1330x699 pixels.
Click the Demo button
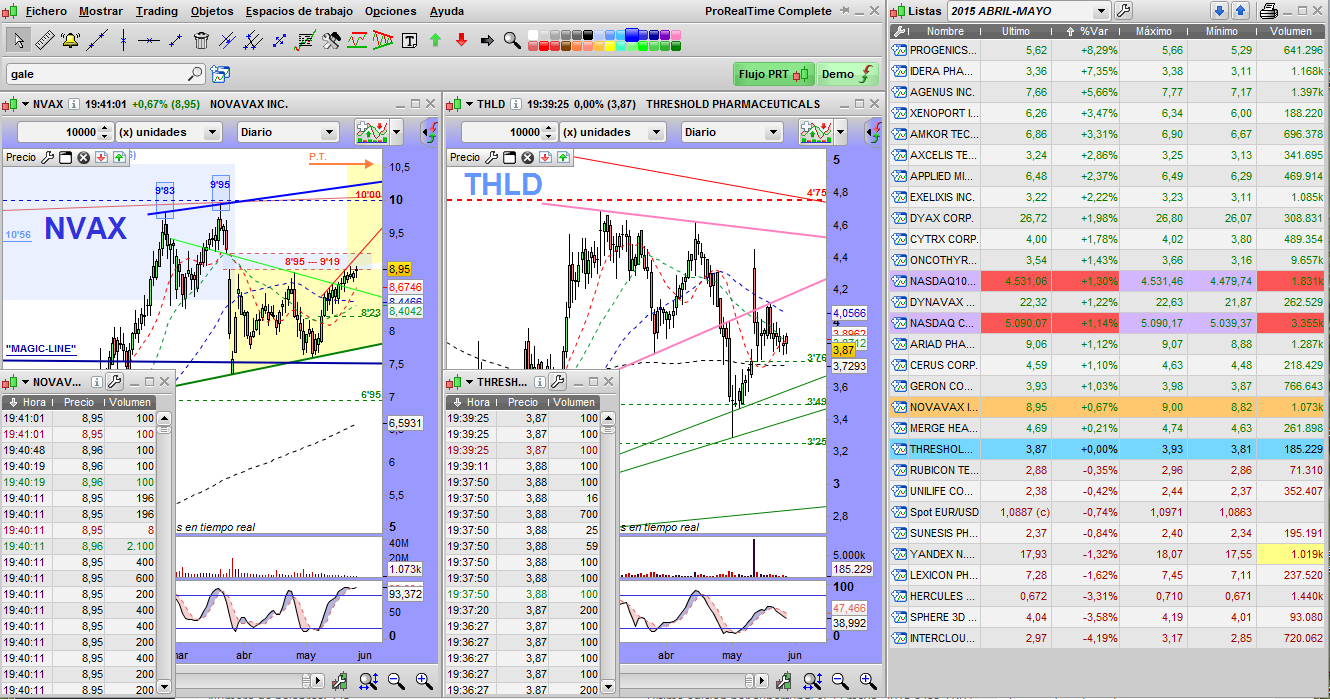coord(848,74)
